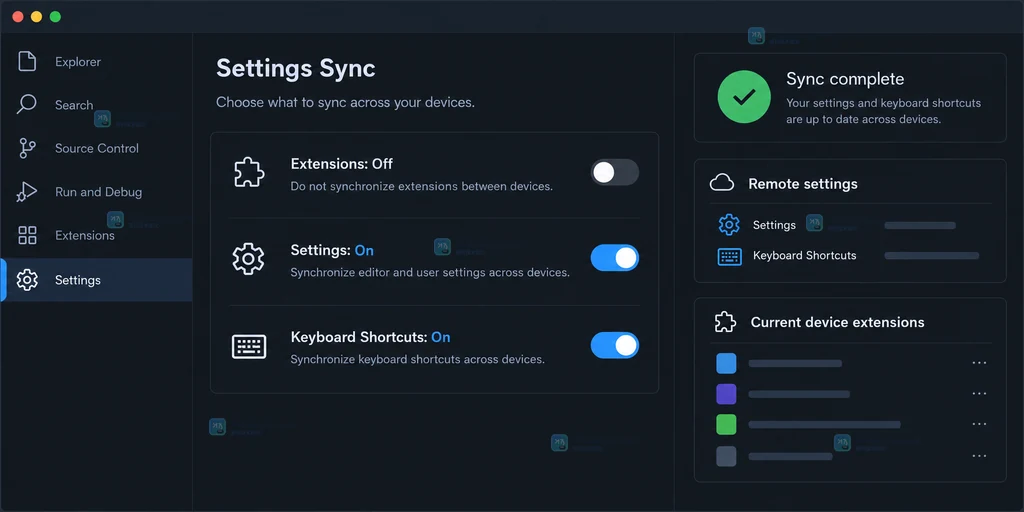Click the gear icon beside Settings in sidebar

tap(27, 280)
